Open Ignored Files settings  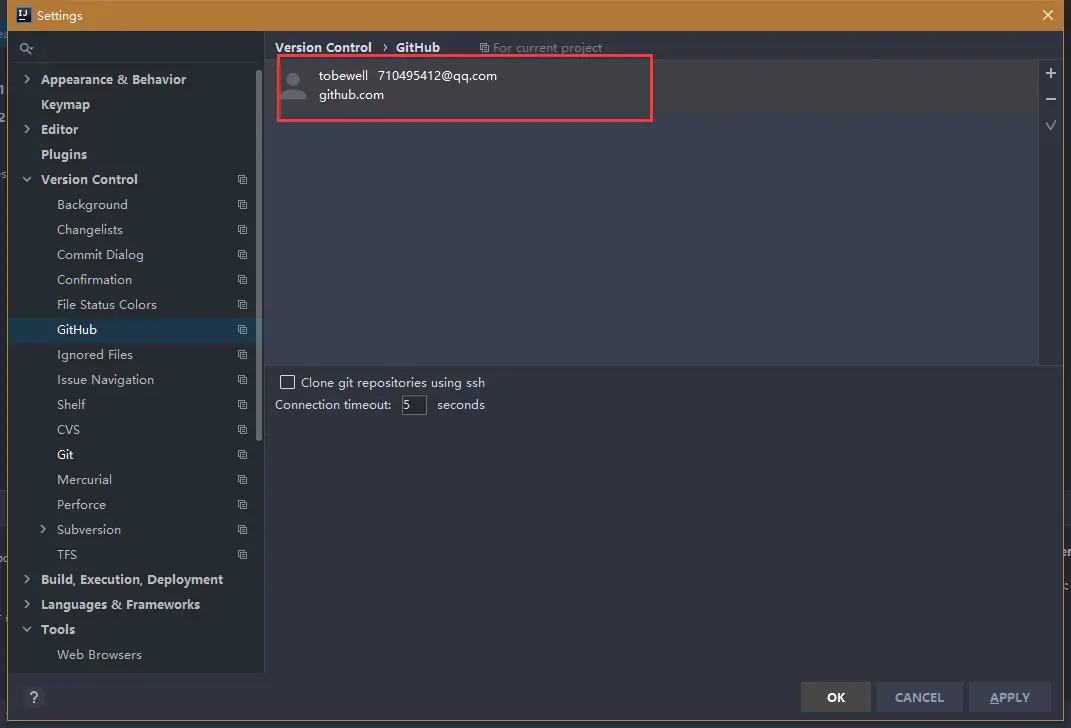click(x=94, y=354)
